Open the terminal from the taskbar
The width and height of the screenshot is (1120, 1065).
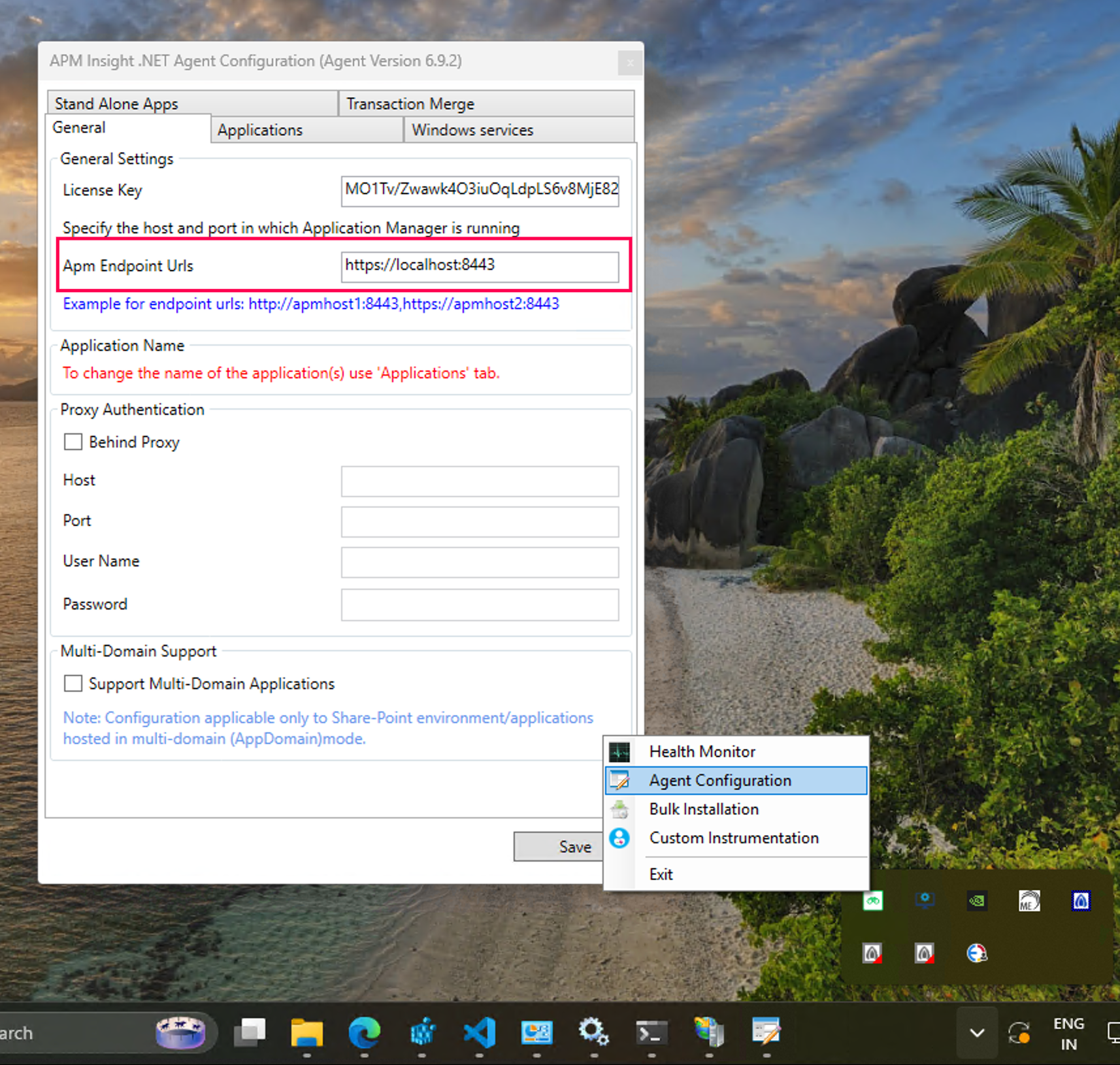tap(651, 1033)
